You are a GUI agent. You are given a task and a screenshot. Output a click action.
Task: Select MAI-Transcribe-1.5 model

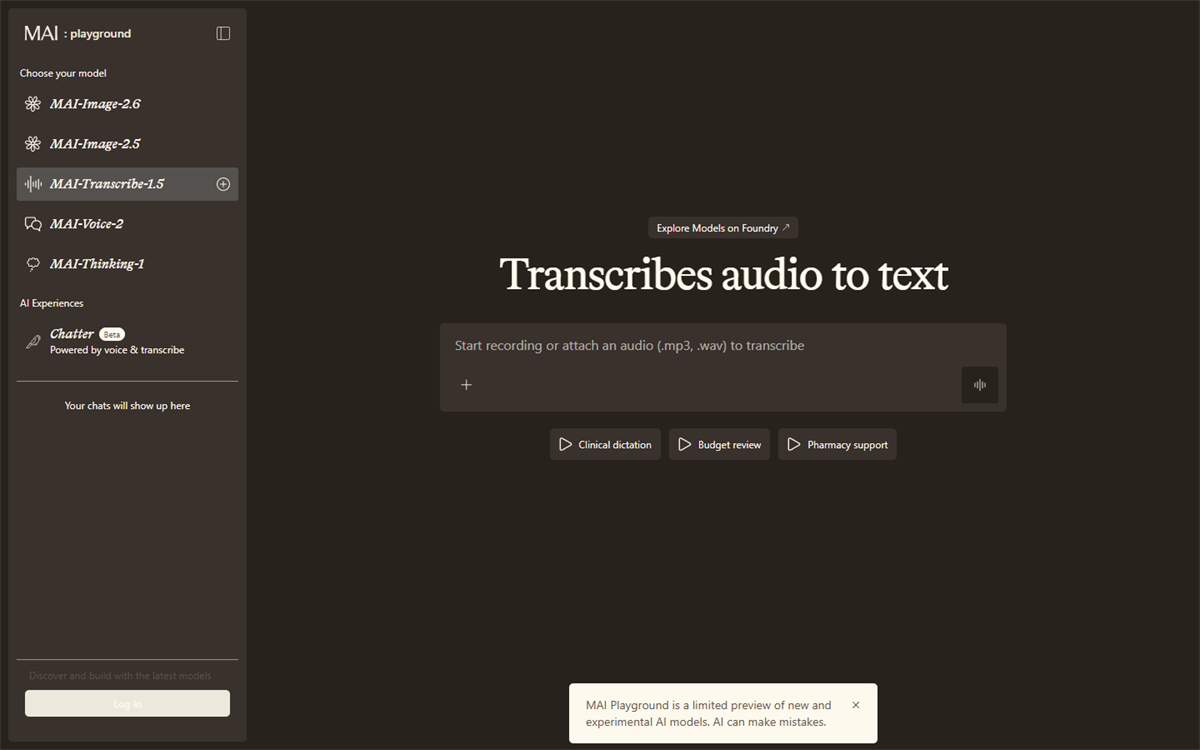click(127, 184)
